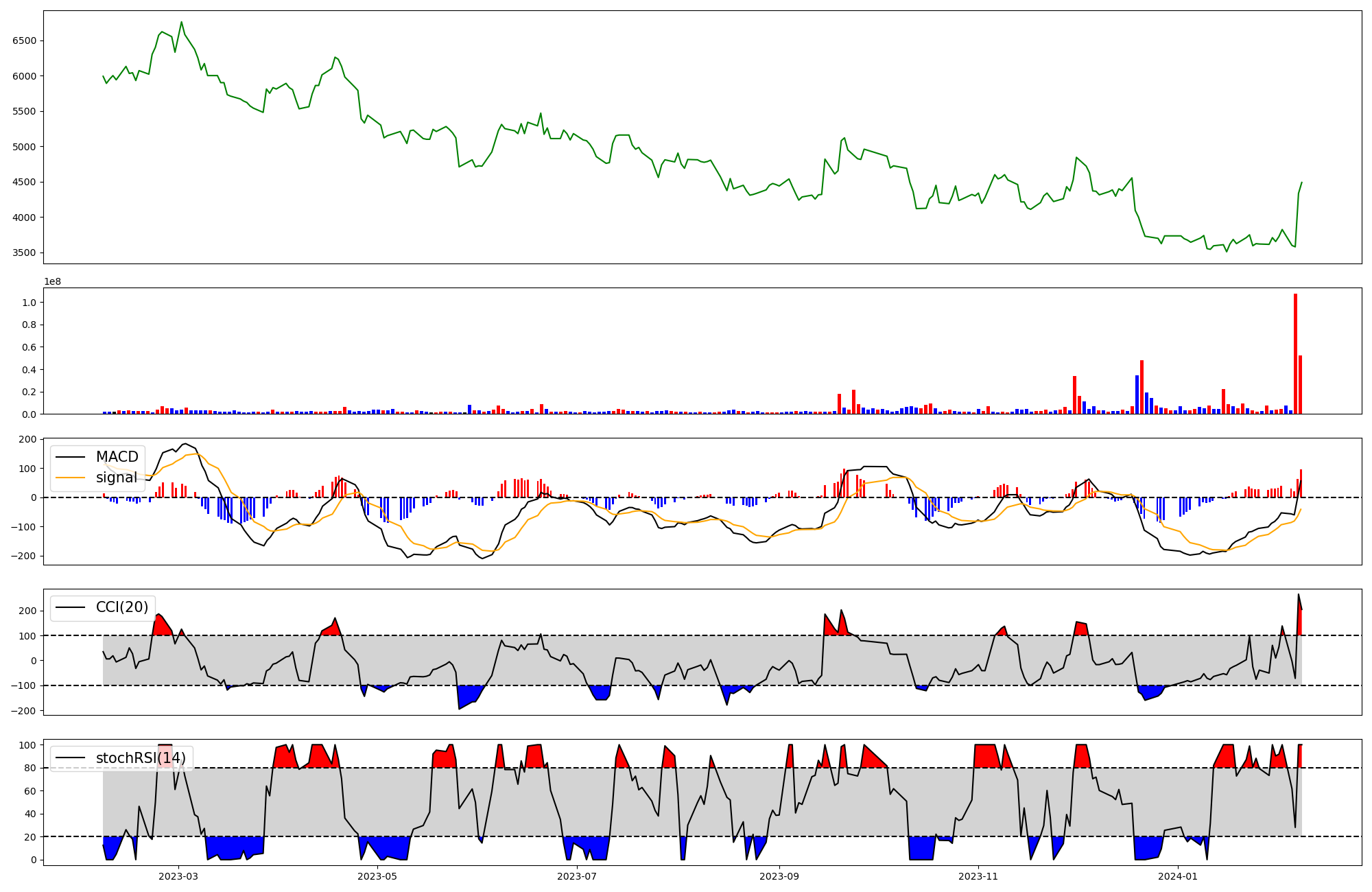
Task: Click the final CCI spike above 200
Action: pyautogui.click(x=1298, y=596)
